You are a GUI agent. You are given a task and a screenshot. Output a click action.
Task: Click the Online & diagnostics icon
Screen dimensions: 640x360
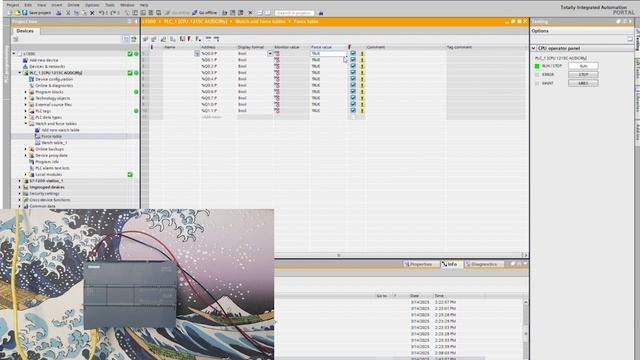tap(31, 85)
